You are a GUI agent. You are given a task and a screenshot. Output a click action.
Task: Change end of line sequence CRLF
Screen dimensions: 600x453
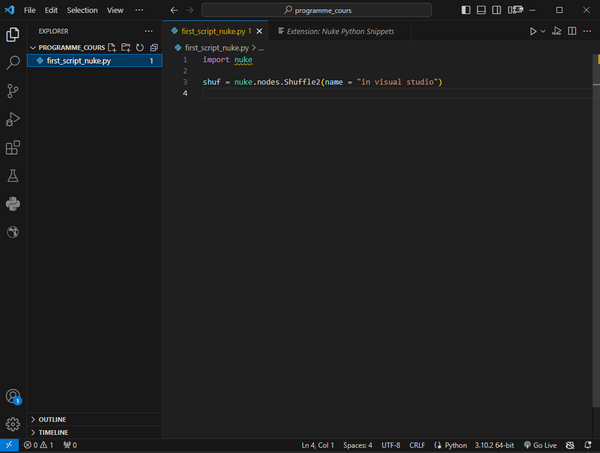[x=417, y=445]
